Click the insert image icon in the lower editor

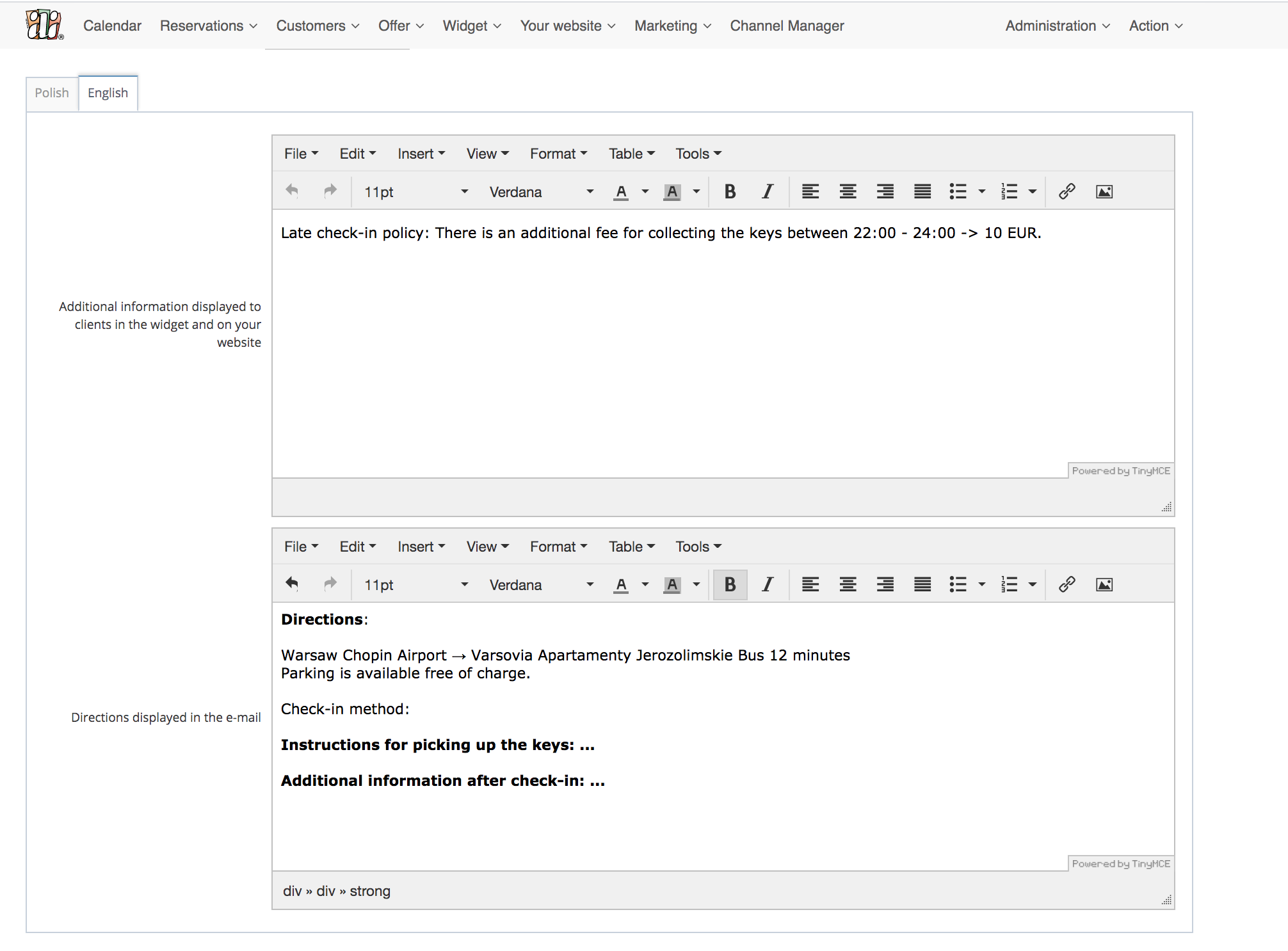(1104, 584)
